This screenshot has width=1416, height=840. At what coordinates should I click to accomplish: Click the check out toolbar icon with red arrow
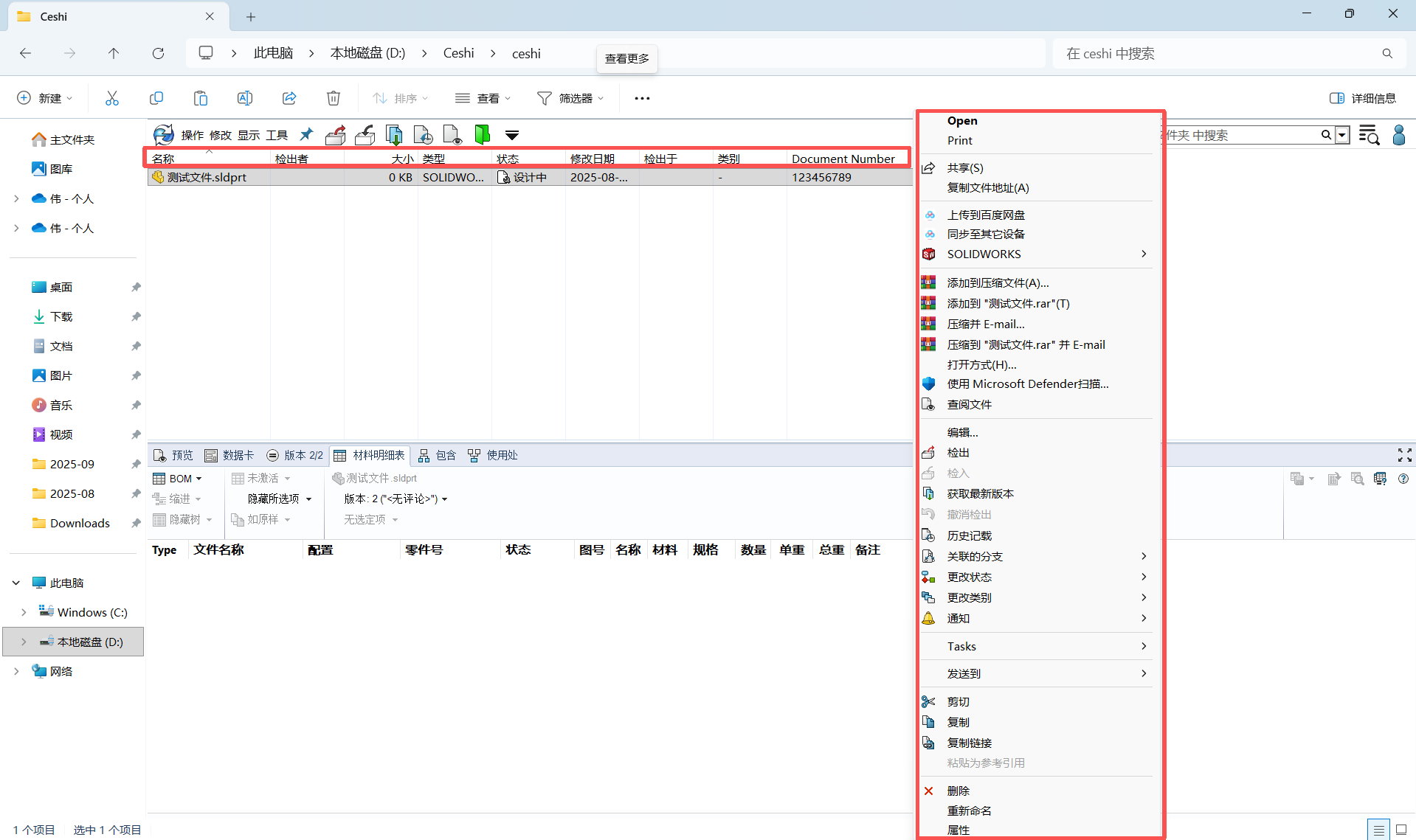pyautogui.click(x=336, y=135)
